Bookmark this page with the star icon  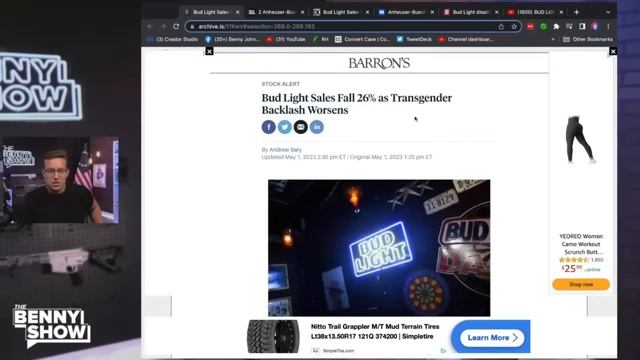pyautogui.click(x=514, y=27)
